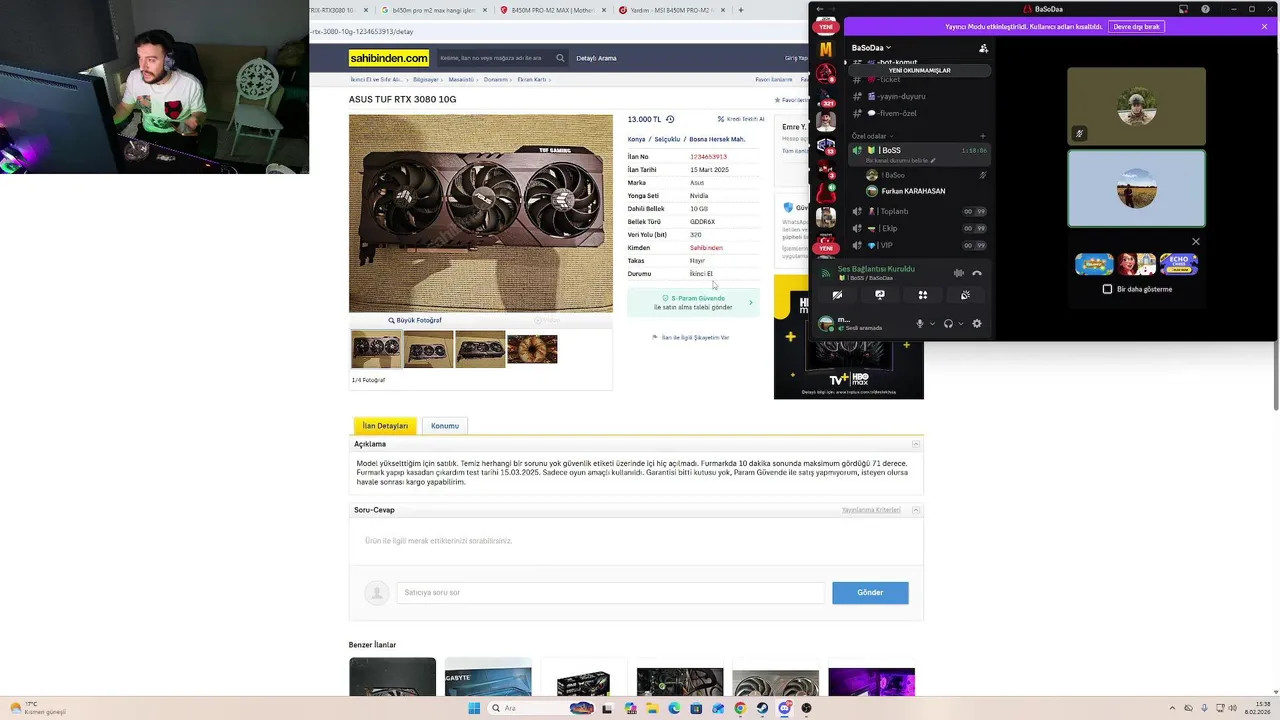Close the Discord activity suggestions panel

tap(1195, 241)
